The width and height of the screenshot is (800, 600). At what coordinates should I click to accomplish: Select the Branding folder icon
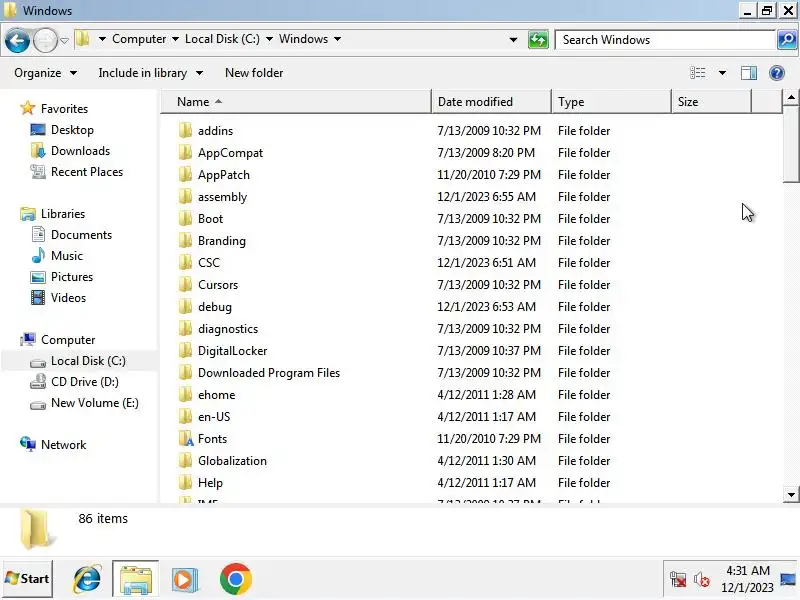(x=186, y=240)
